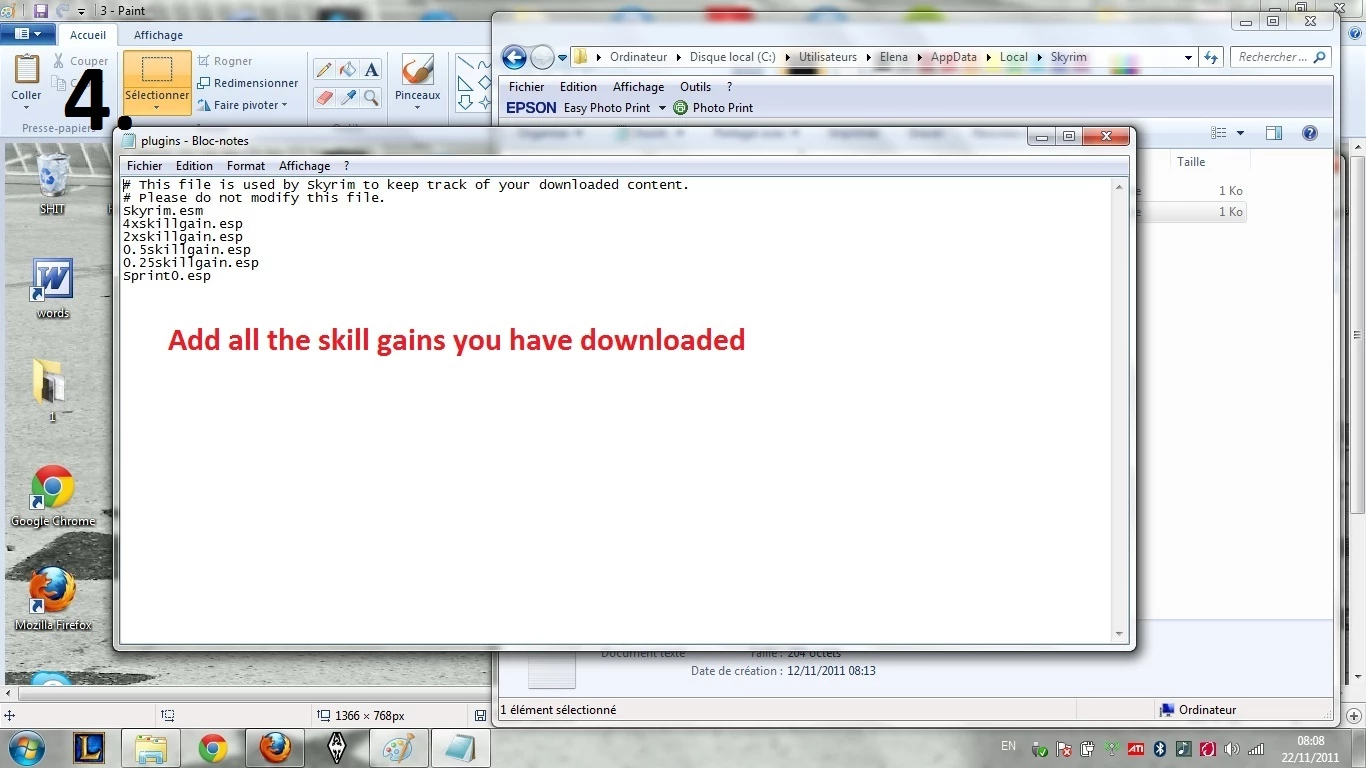Click the Explorer Forward navigation button
Viewport: 1366px width, 768px height.
tap(541, 57)
